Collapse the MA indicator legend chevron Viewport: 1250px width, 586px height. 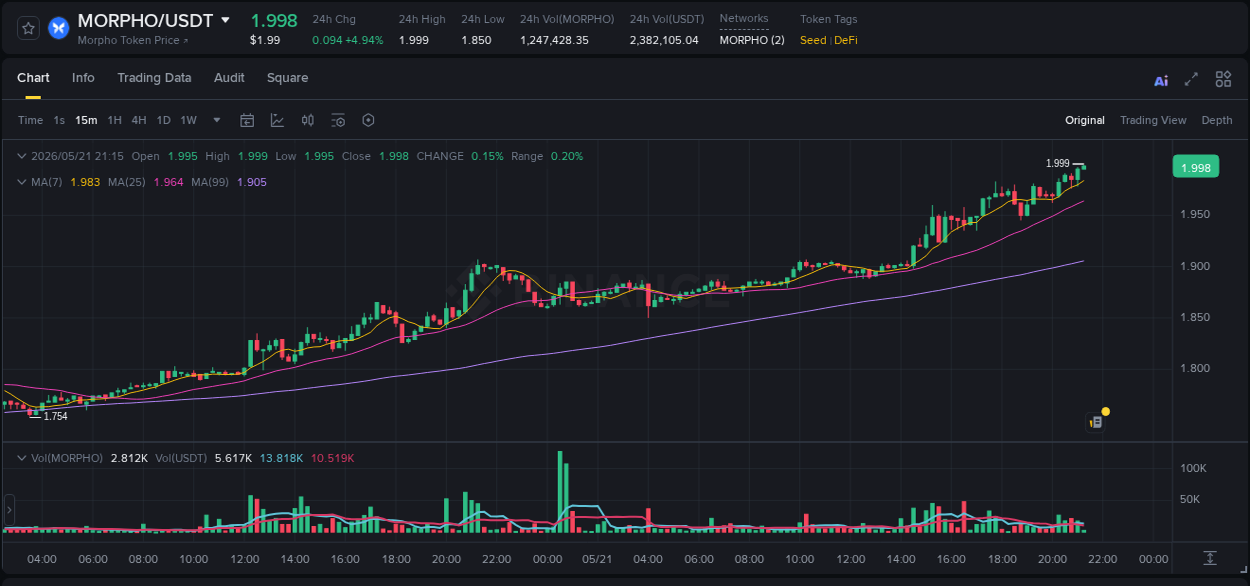[x=22, y=182]
